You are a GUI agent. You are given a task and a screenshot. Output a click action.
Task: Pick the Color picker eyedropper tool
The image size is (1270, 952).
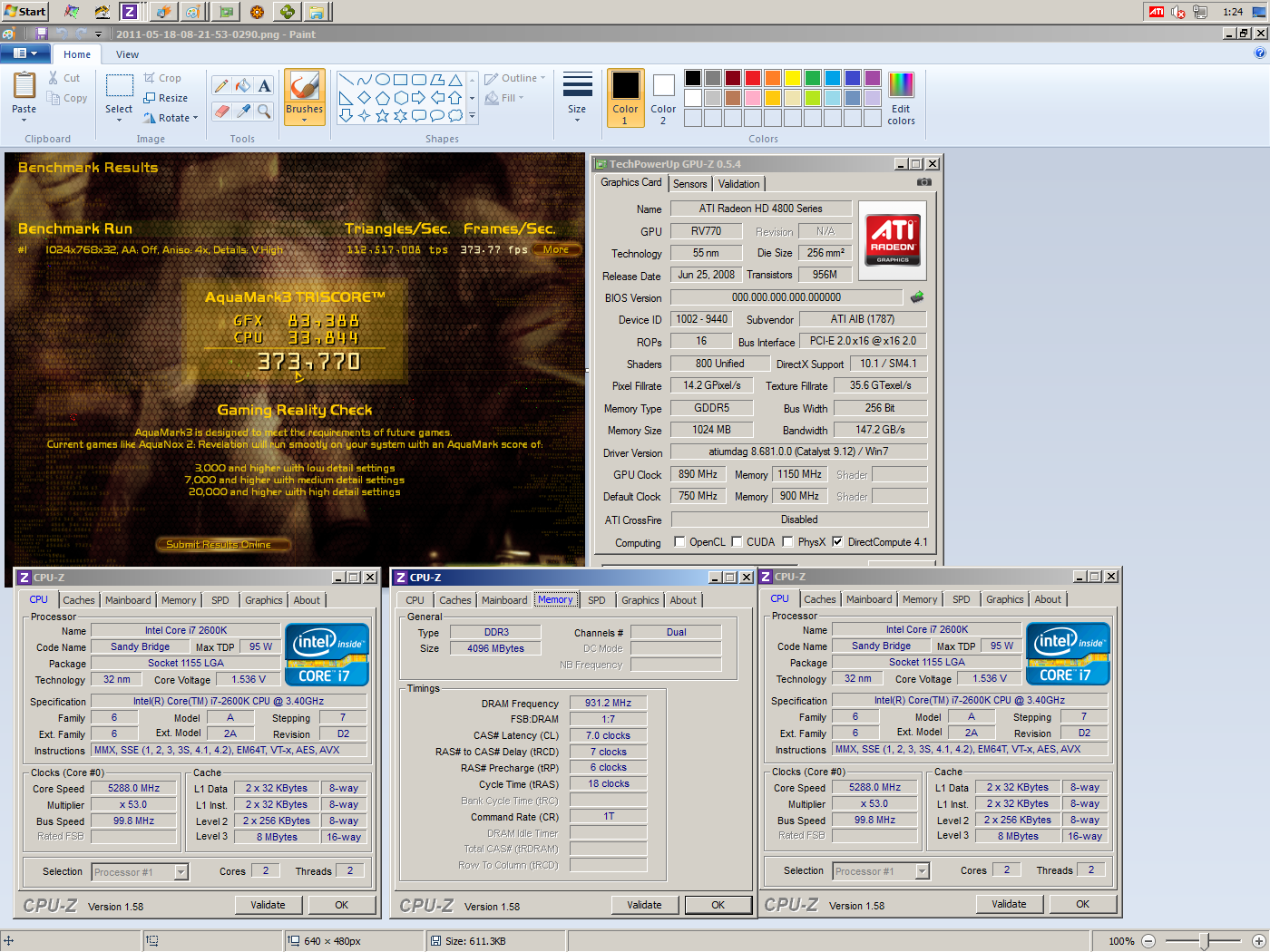pyautogui.click(x=243, y=111)
